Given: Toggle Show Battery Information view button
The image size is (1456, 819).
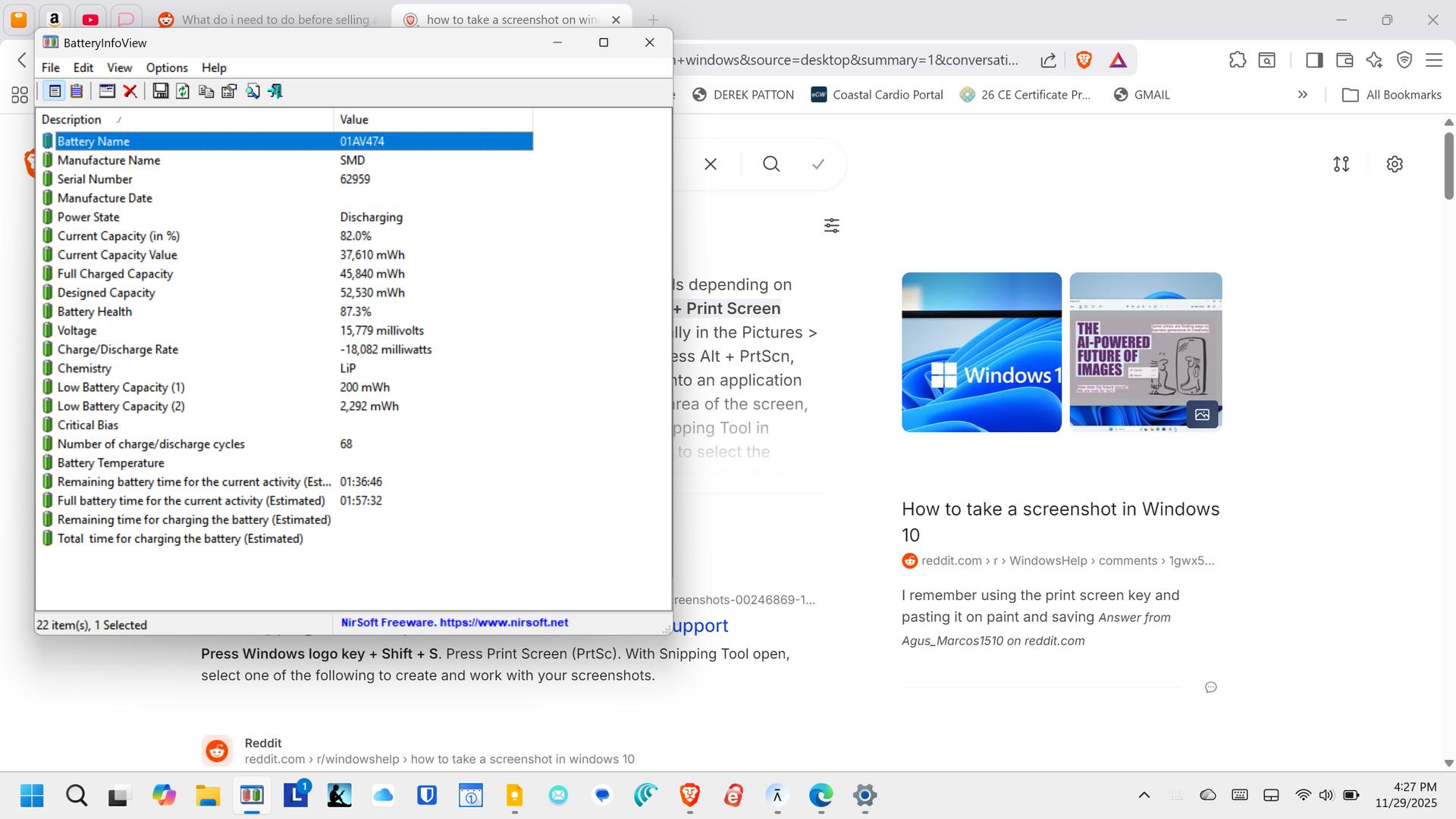Looking at the screenshot, I should click(x=55, y=91).
